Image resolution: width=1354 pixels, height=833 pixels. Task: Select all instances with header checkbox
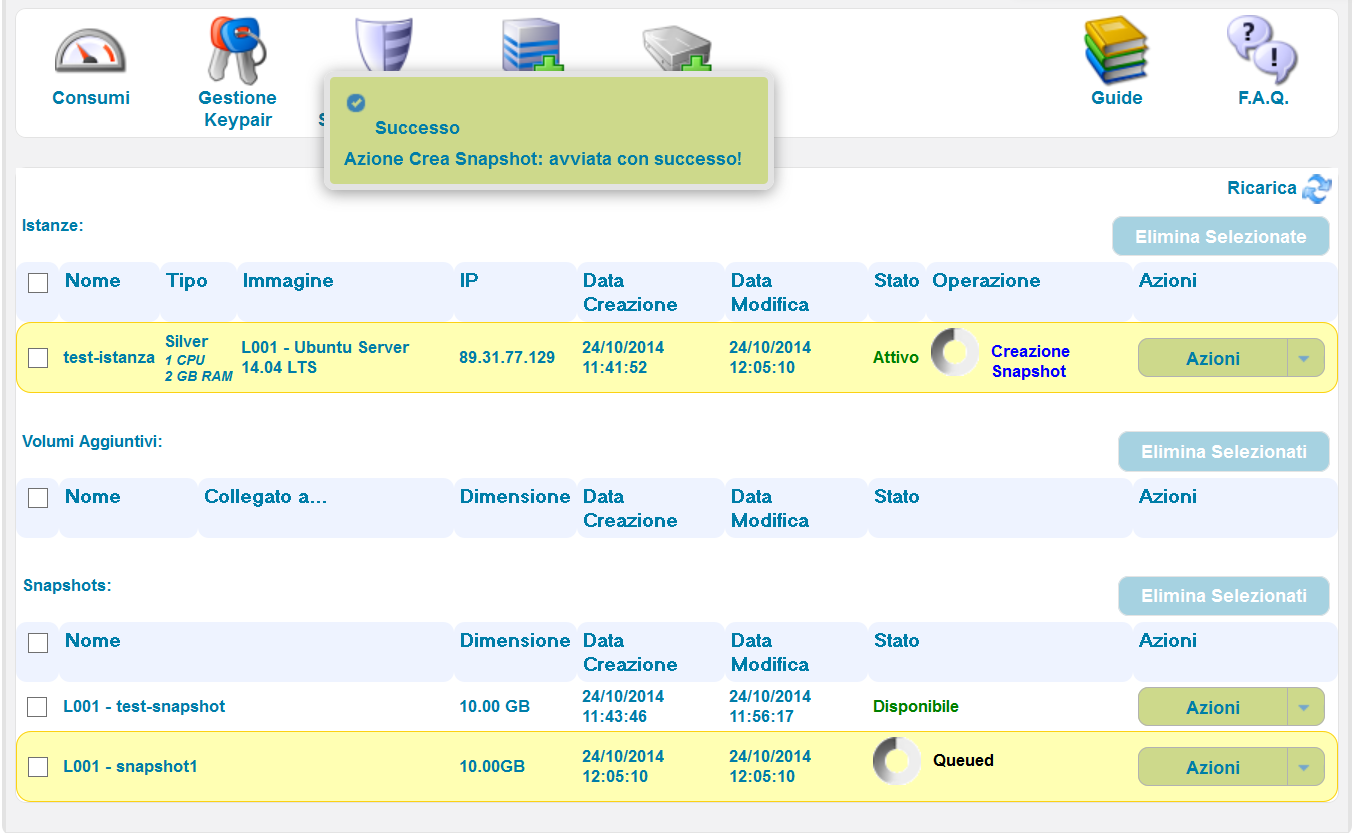tap(38, 283)
